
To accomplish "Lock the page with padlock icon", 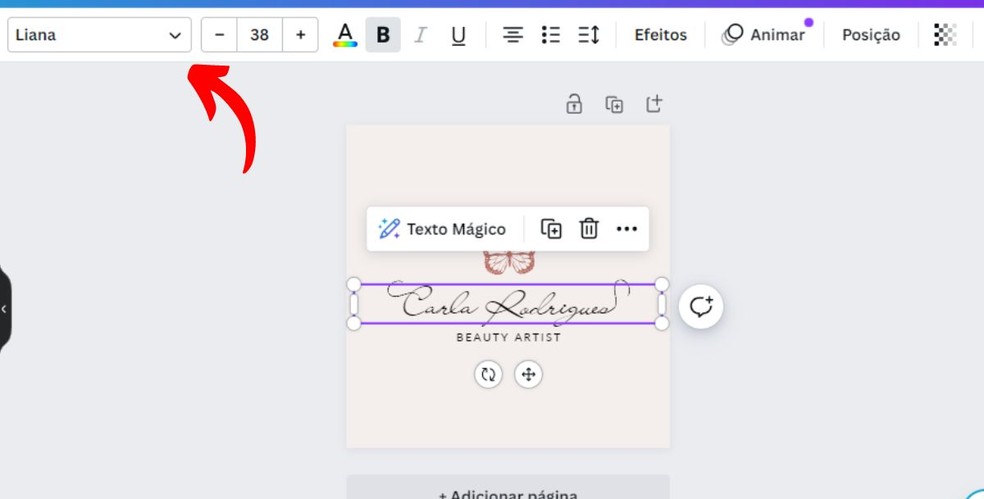I will pos(574,104).
